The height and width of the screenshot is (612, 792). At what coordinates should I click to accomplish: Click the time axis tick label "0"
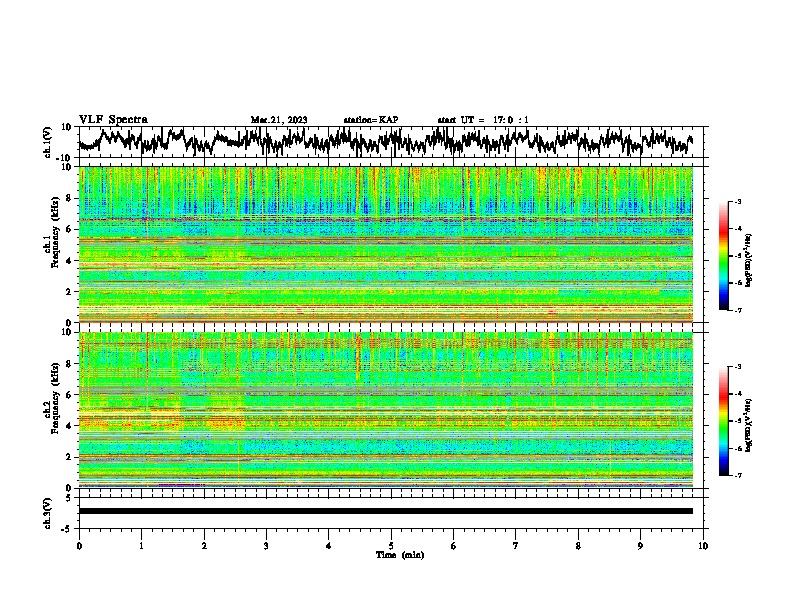coord(79,546)
